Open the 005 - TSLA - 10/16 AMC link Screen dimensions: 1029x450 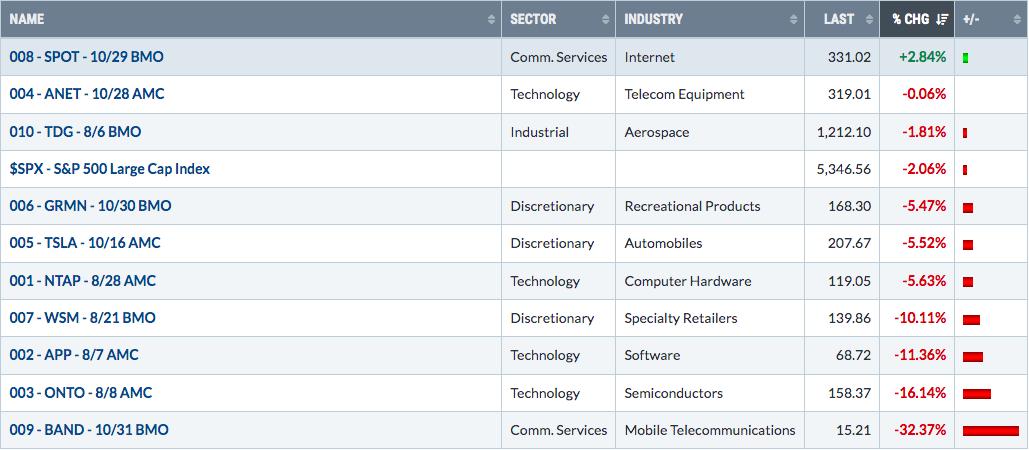pyautogui.click(x=85, y=243)
